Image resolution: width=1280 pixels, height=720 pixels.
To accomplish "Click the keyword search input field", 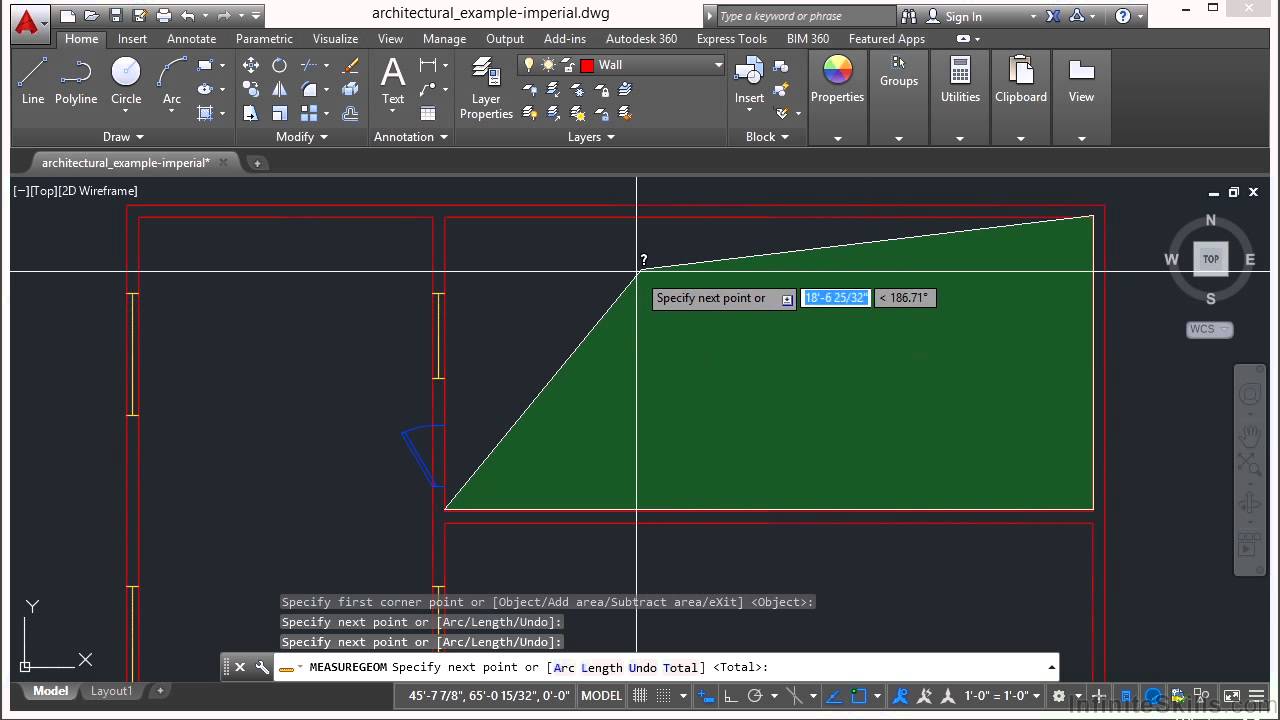I will [806, 16].
